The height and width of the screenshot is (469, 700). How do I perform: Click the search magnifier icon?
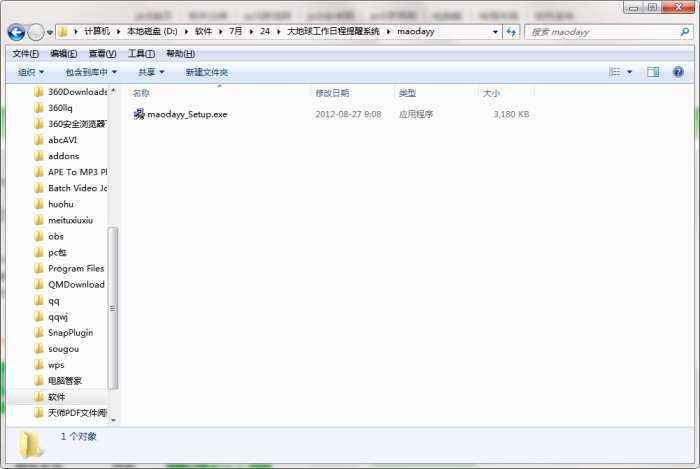pos(684,32)
